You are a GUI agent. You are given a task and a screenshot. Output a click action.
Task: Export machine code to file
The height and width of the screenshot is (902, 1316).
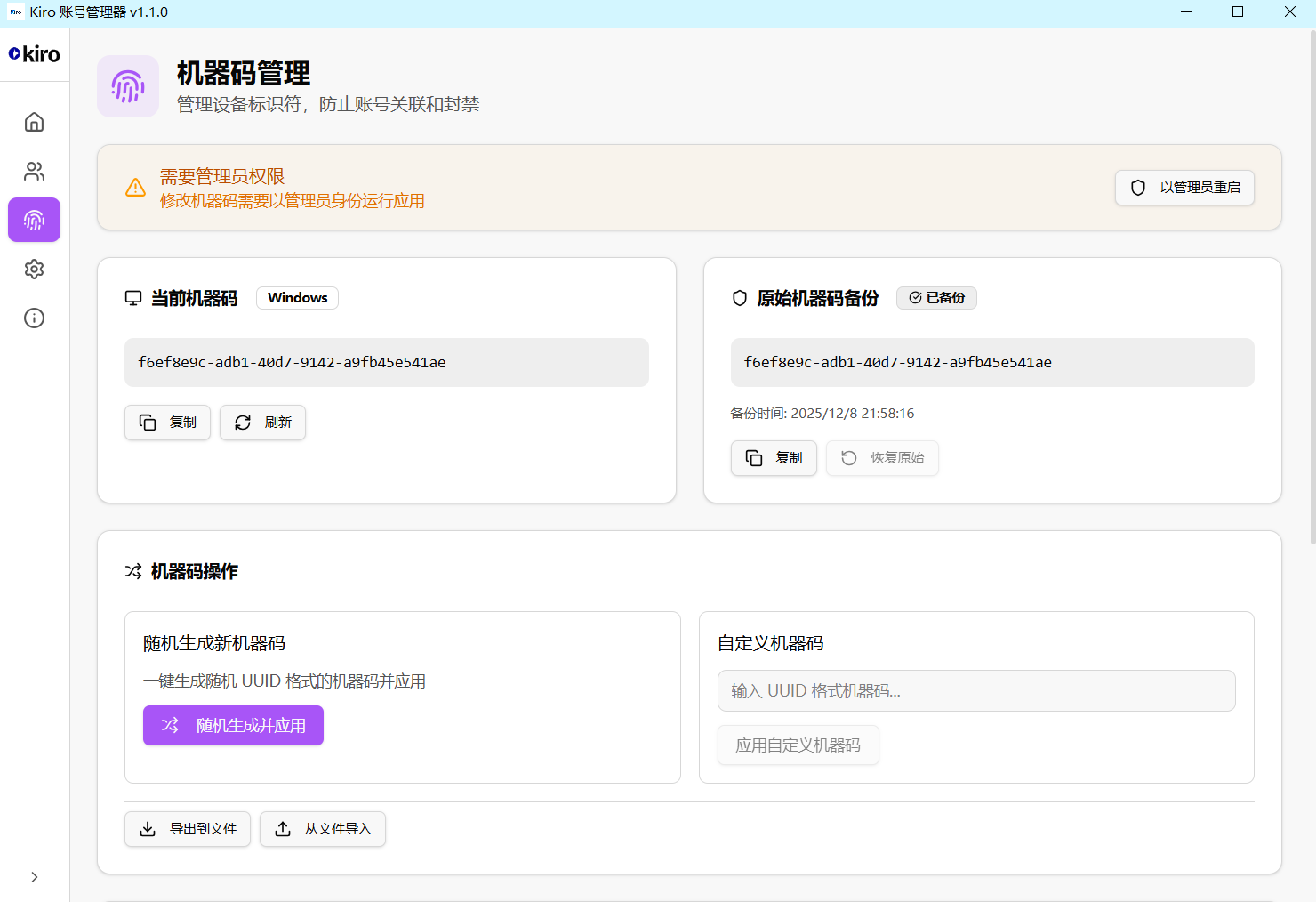(188, 829)
